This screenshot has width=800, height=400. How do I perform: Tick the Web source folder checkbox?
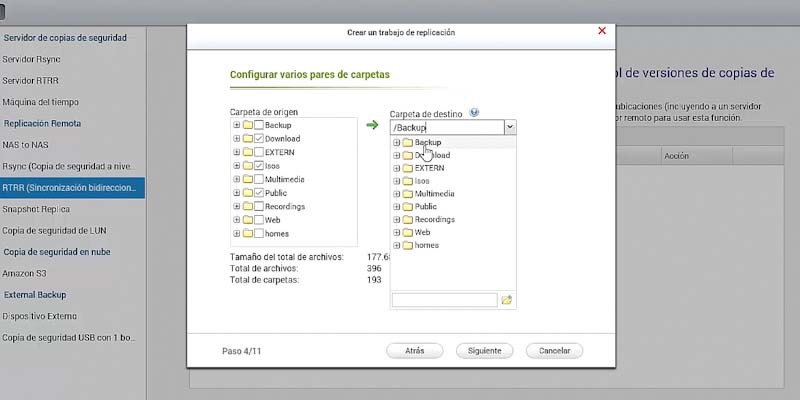tap(259, 220)
